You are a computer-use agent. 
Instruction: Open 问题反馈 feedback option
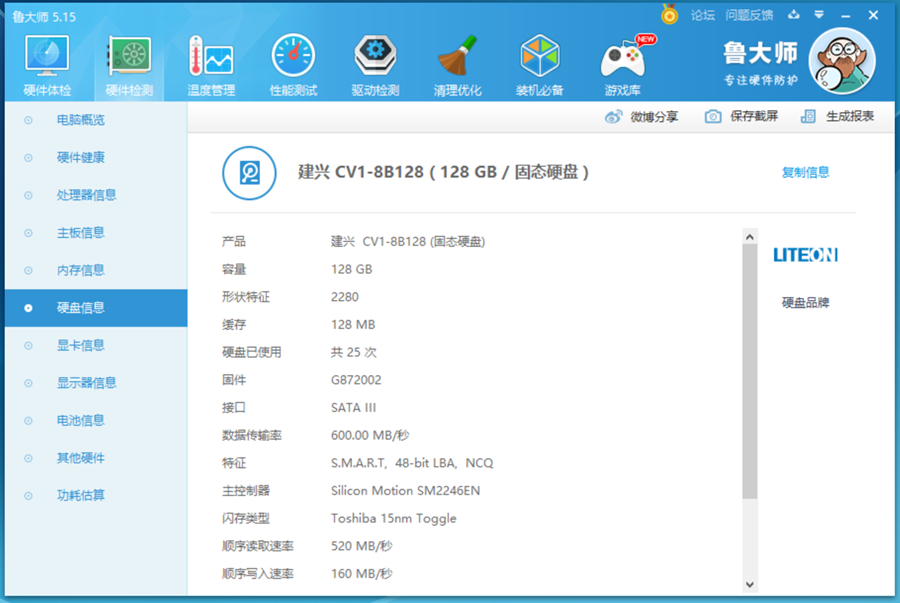[748, 15]
